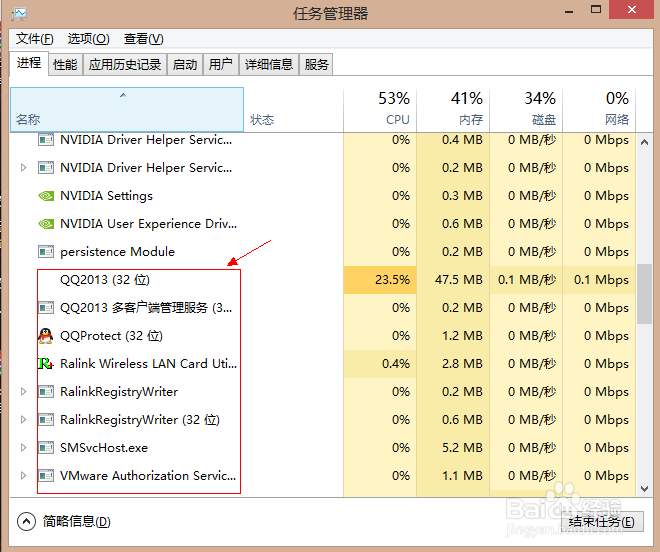Select the QQProtect (32 位) process
The height and width of the screenshot is (552, 660).
pyautogui.click(x=111, y=336)
